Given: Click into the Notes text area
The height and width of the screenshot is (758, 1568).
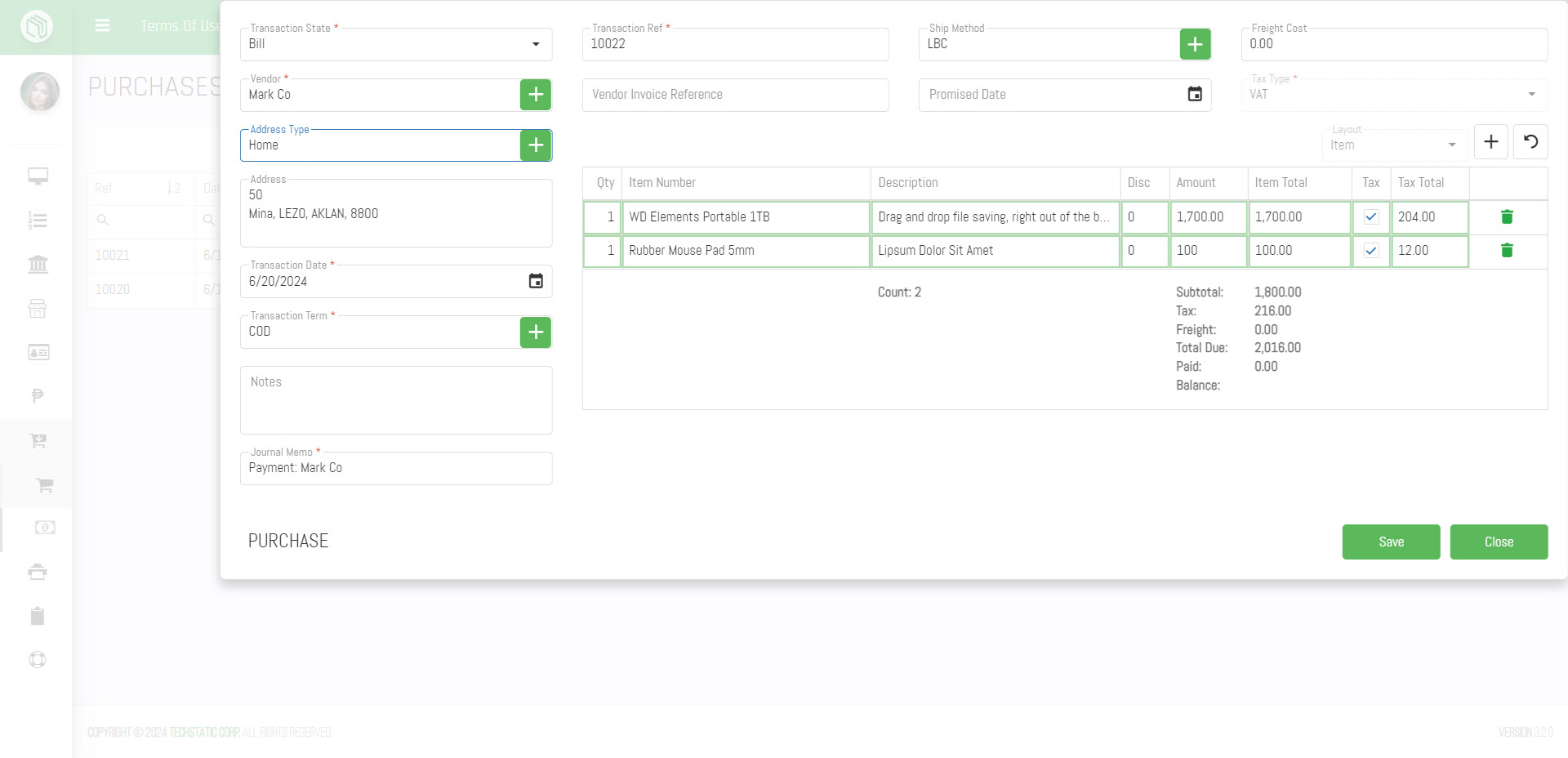Looking at the screenshot, I should pyautogui.click(x=396, y=400).
